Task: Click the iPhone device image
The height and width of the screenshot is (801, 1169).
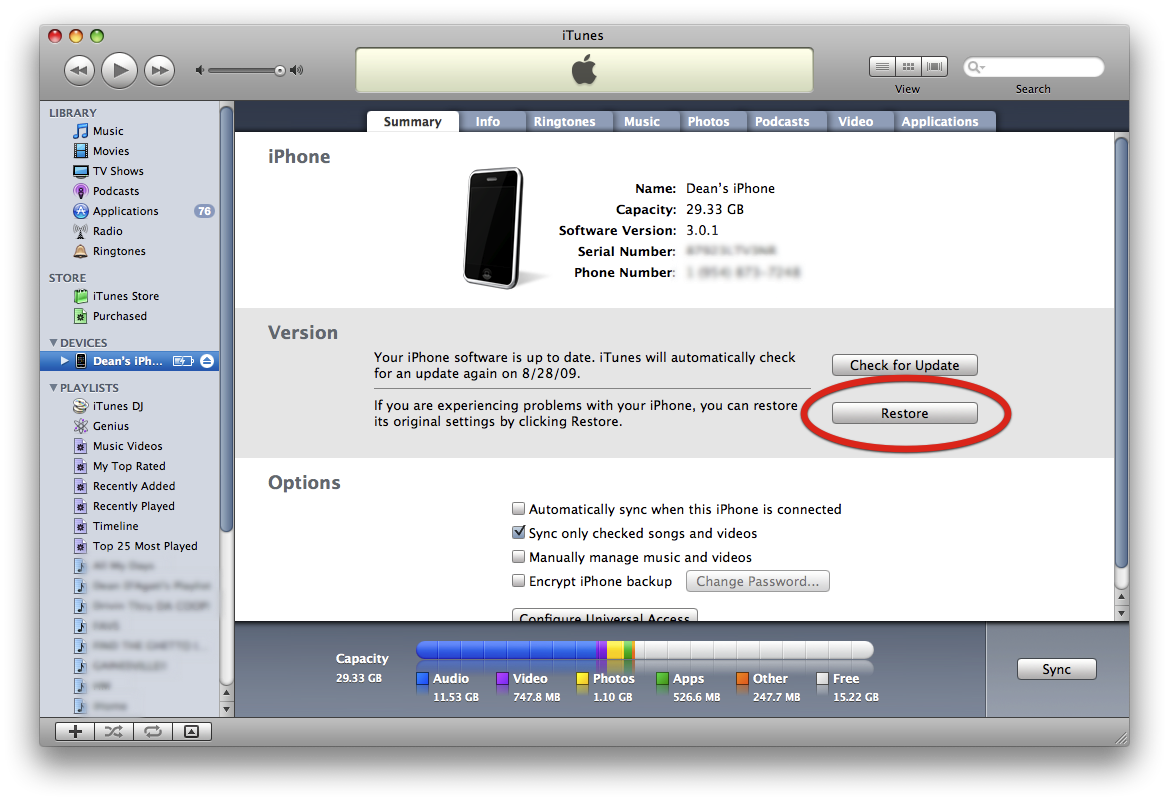Action: 493,228
